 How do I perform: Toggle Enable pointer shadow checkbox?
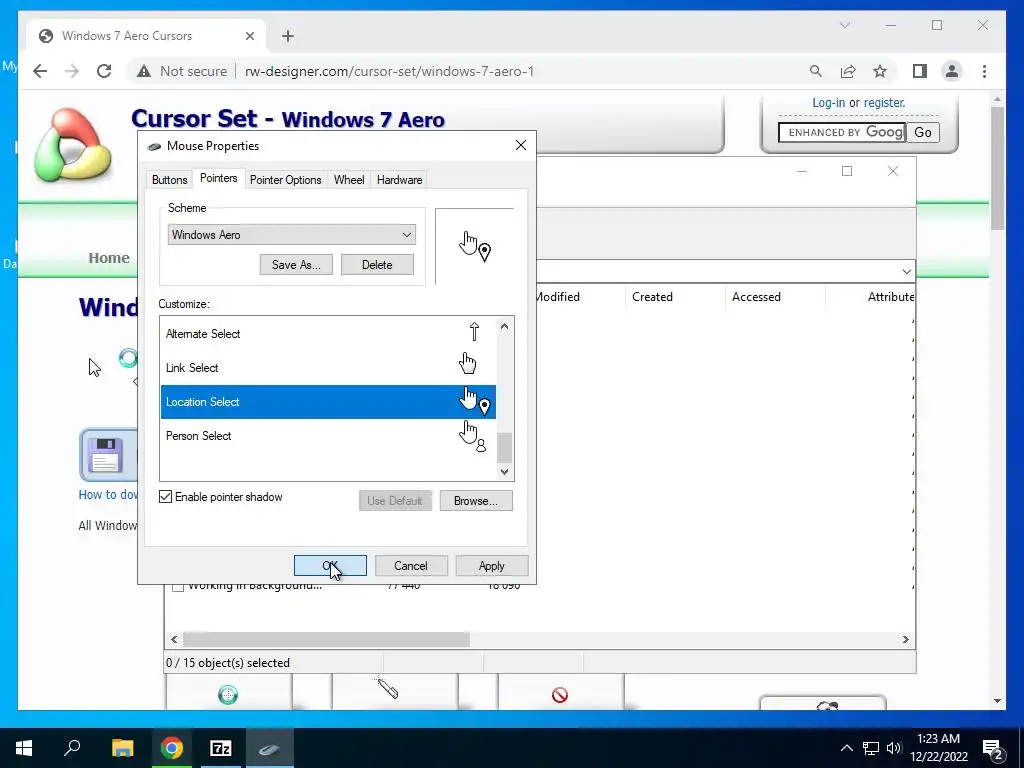(x=166, y=497)
